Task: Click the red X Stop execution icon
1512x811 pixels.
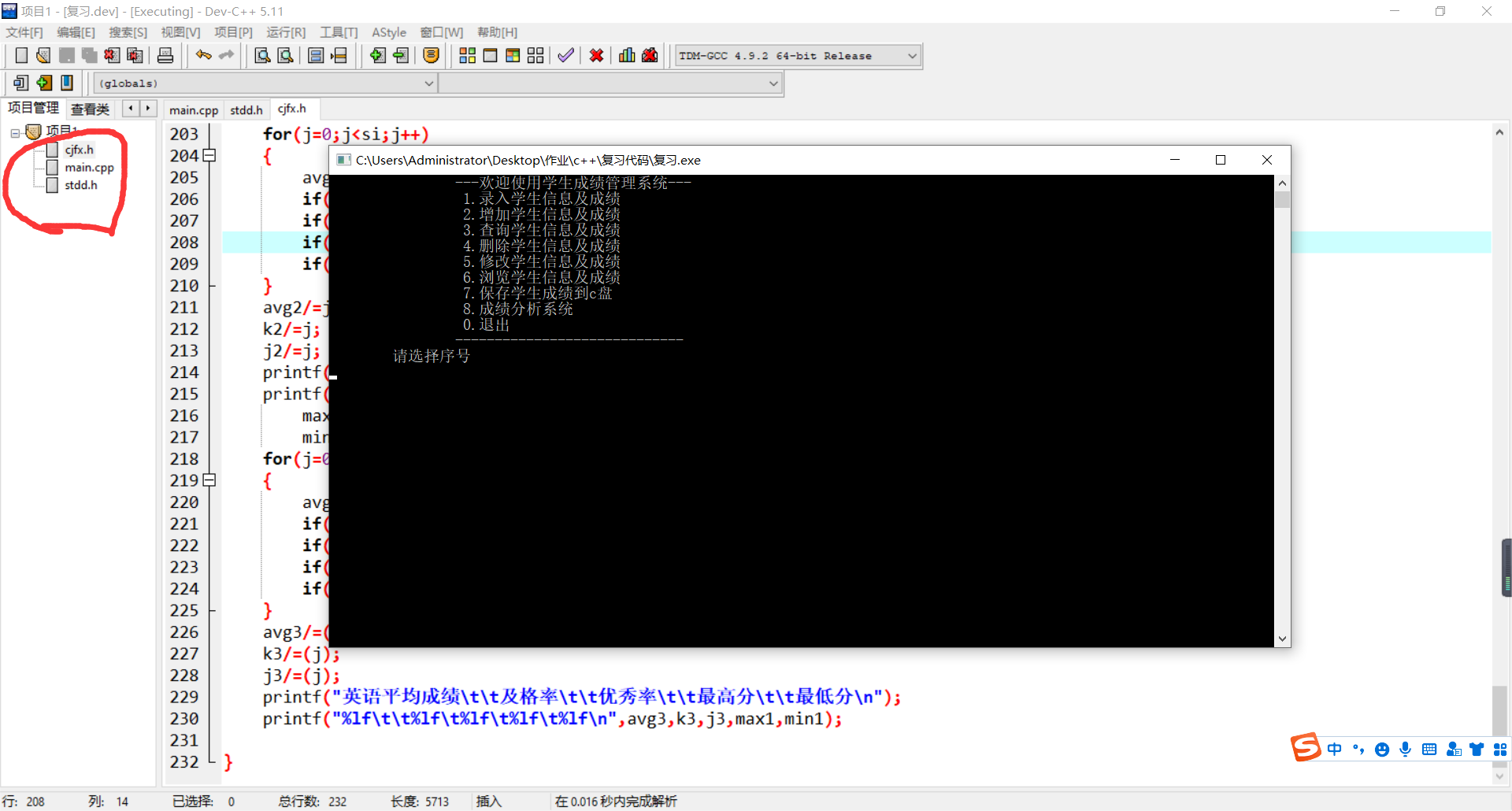Action: tap(597, 55)
